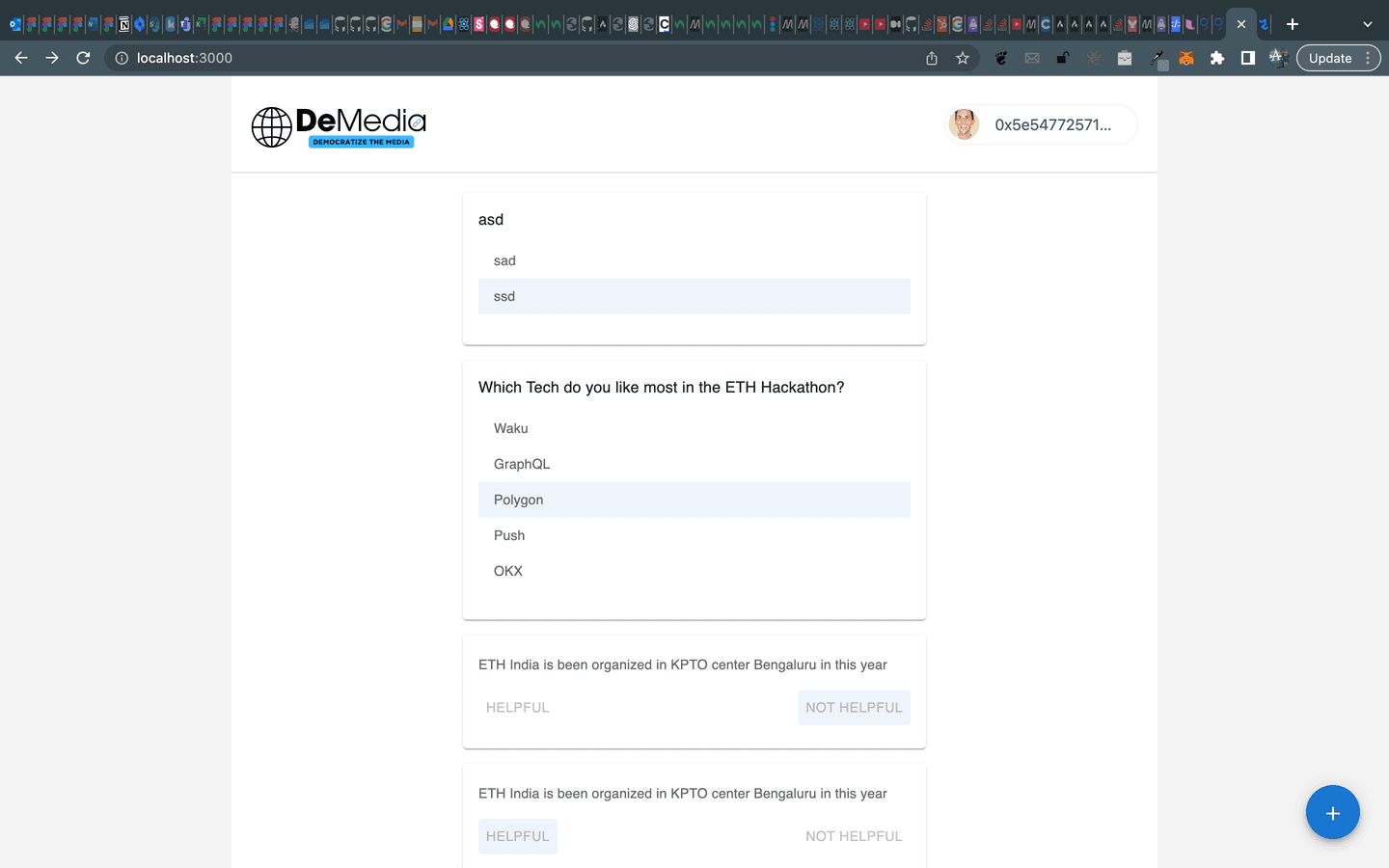
Task: Click the greyed-out bug extension icon
Action: pyautogui.click(x=1094, y=58)
